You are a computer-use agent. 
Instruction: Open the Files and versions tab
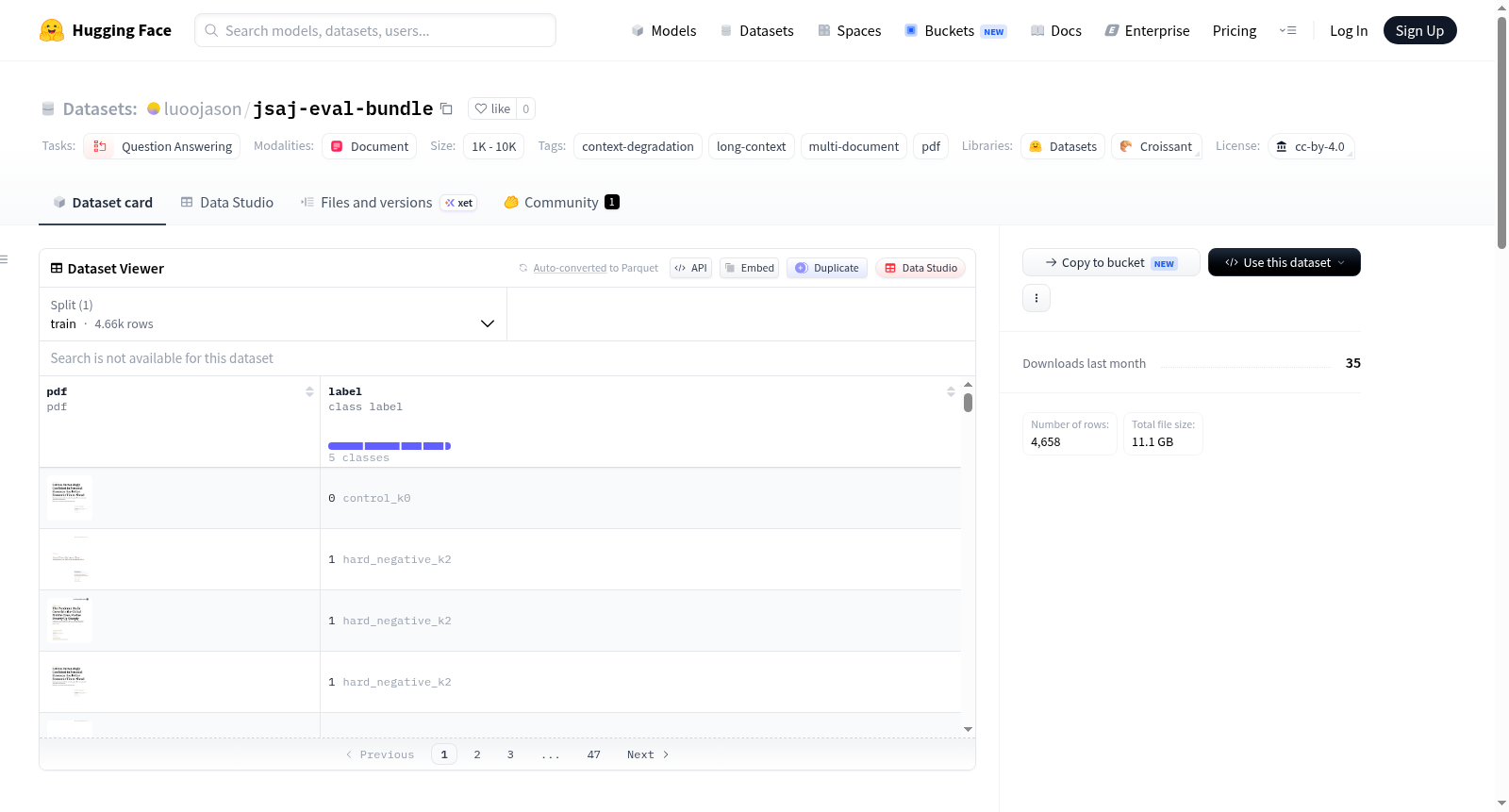[x=389, y=203]
